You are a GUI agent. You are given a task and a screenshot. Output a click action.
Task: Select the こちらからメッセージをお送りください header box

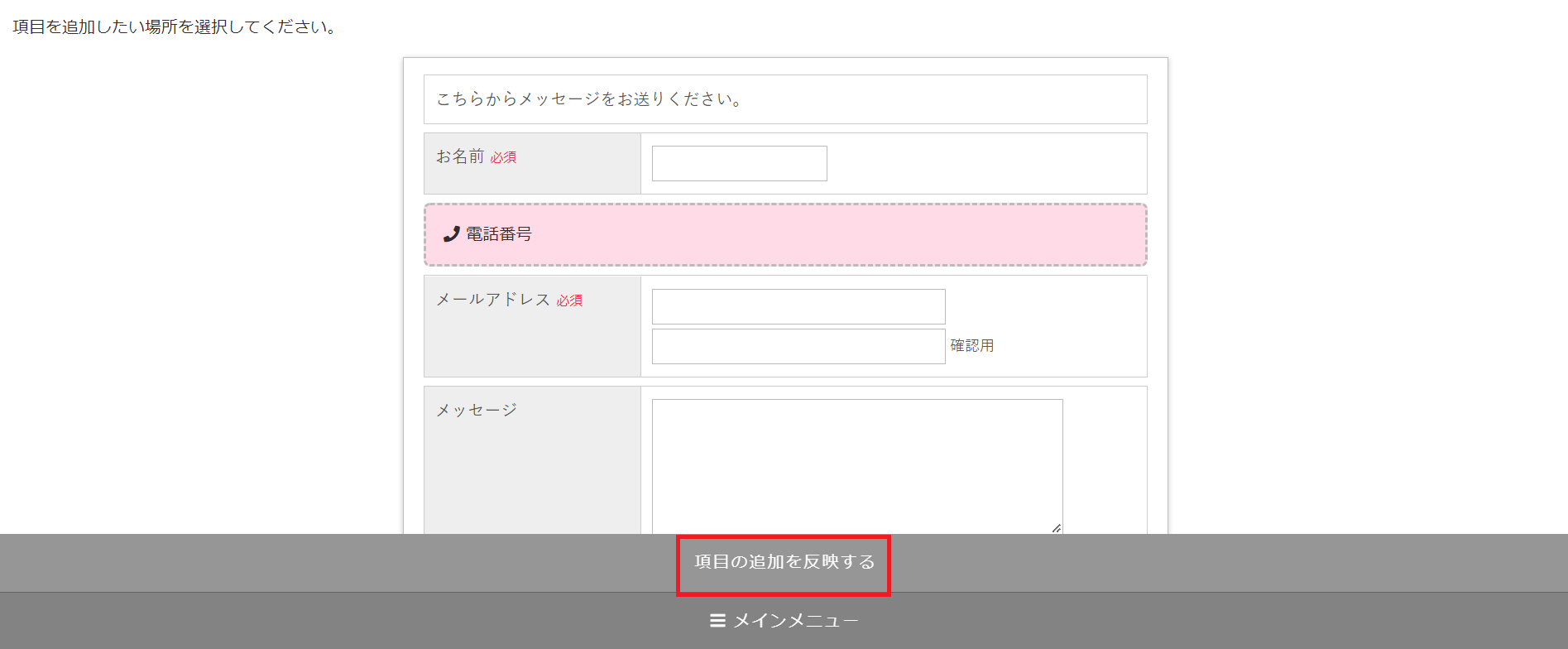tap(784, 99)
